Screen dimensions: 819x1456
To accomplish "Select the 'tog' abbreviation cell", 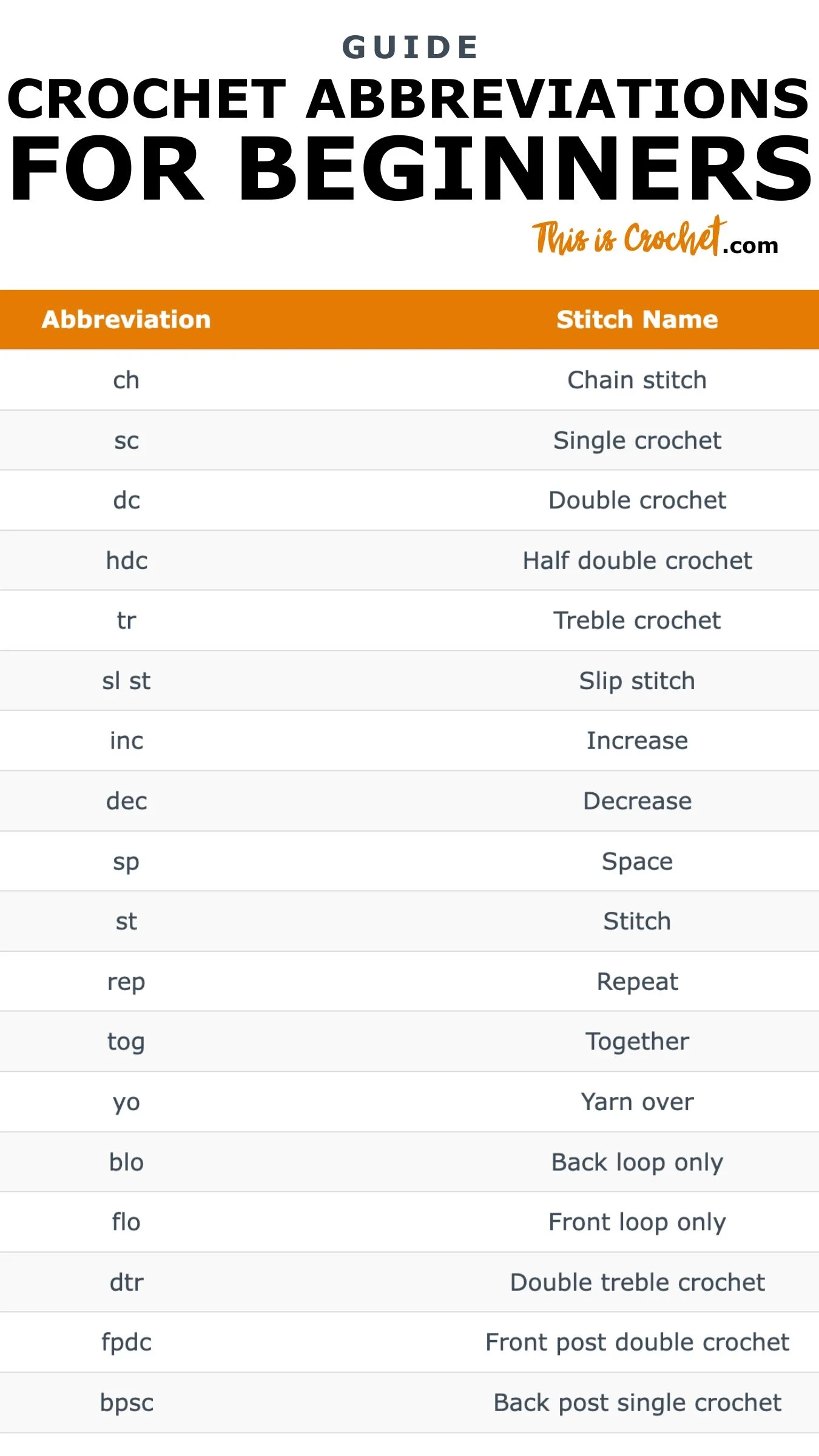I will point(126,1042).
